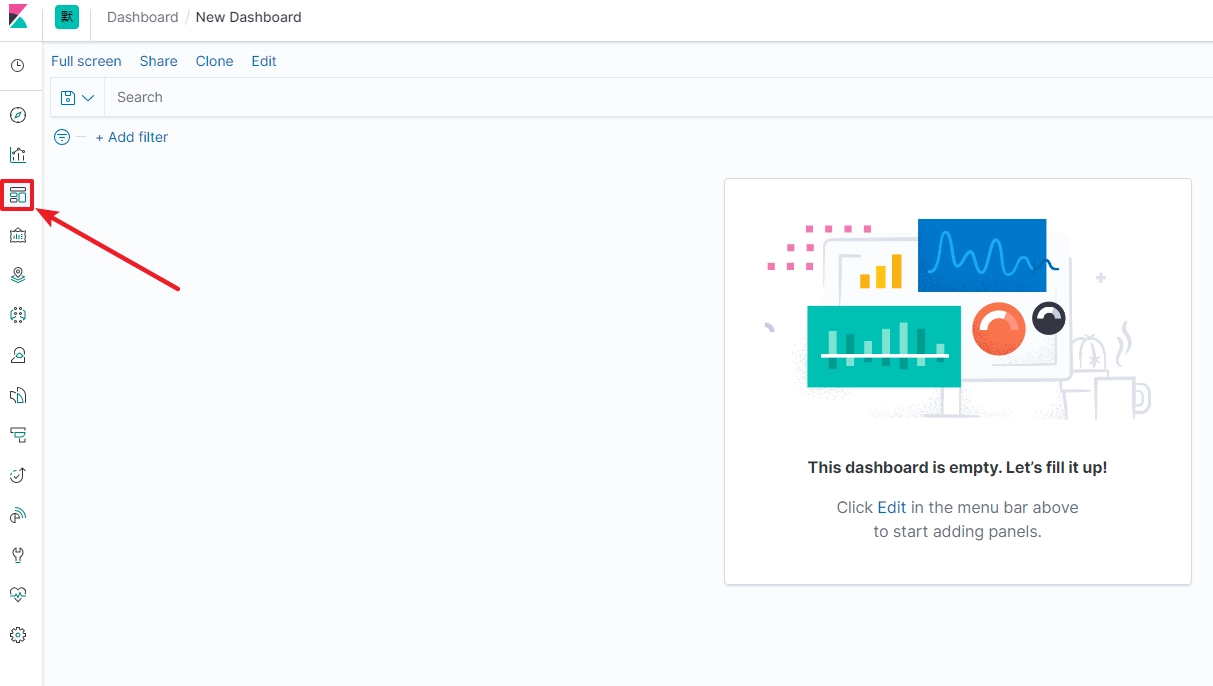Open Dev Tools wrench icon

pyautogui.click(x=18, y=555)
